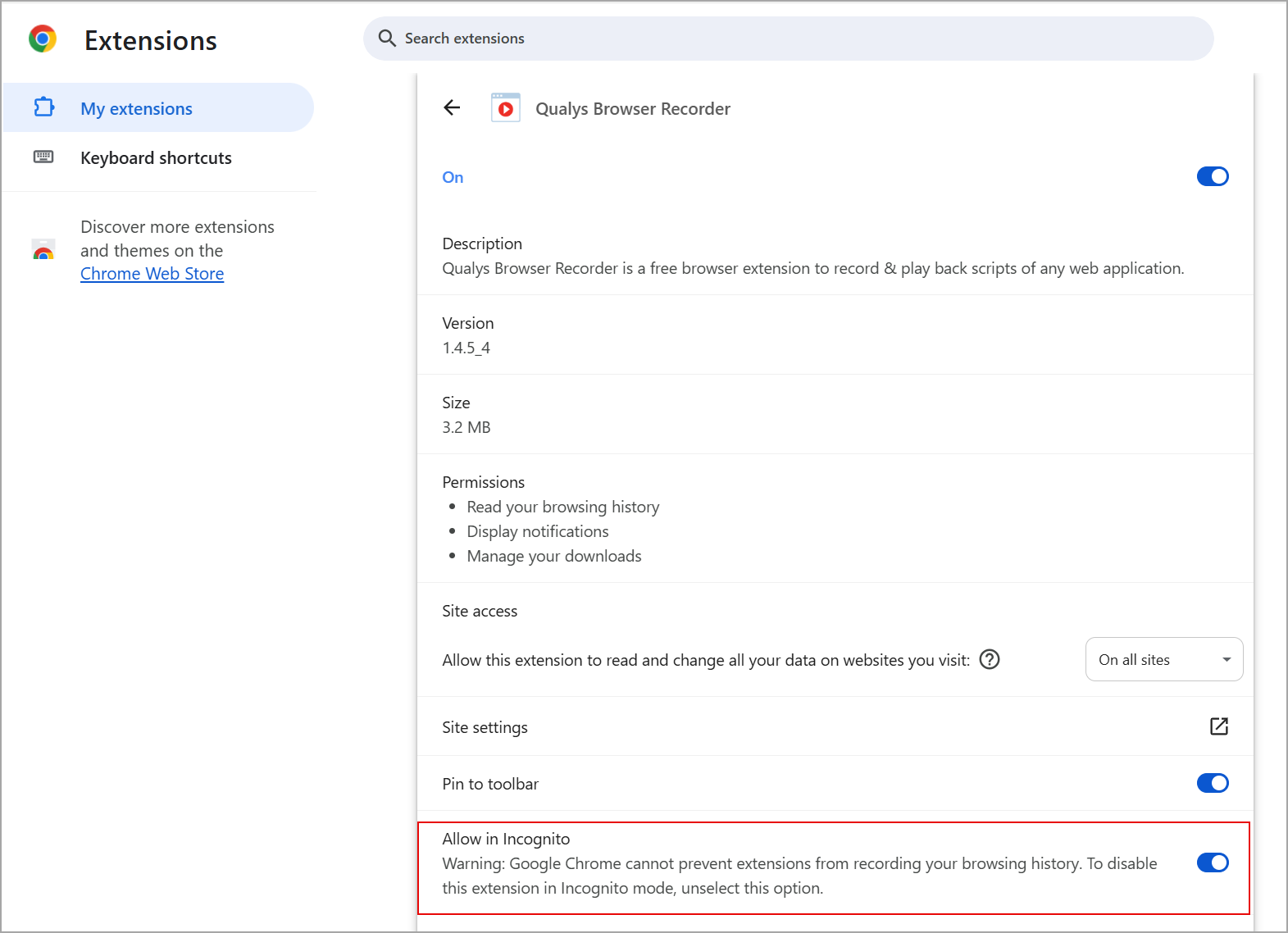Image resolution: width=1288 pixels, height=933 pixels.
Task: Click the puzzle-piece My extensions icon
Action: [x=43, y=107]
